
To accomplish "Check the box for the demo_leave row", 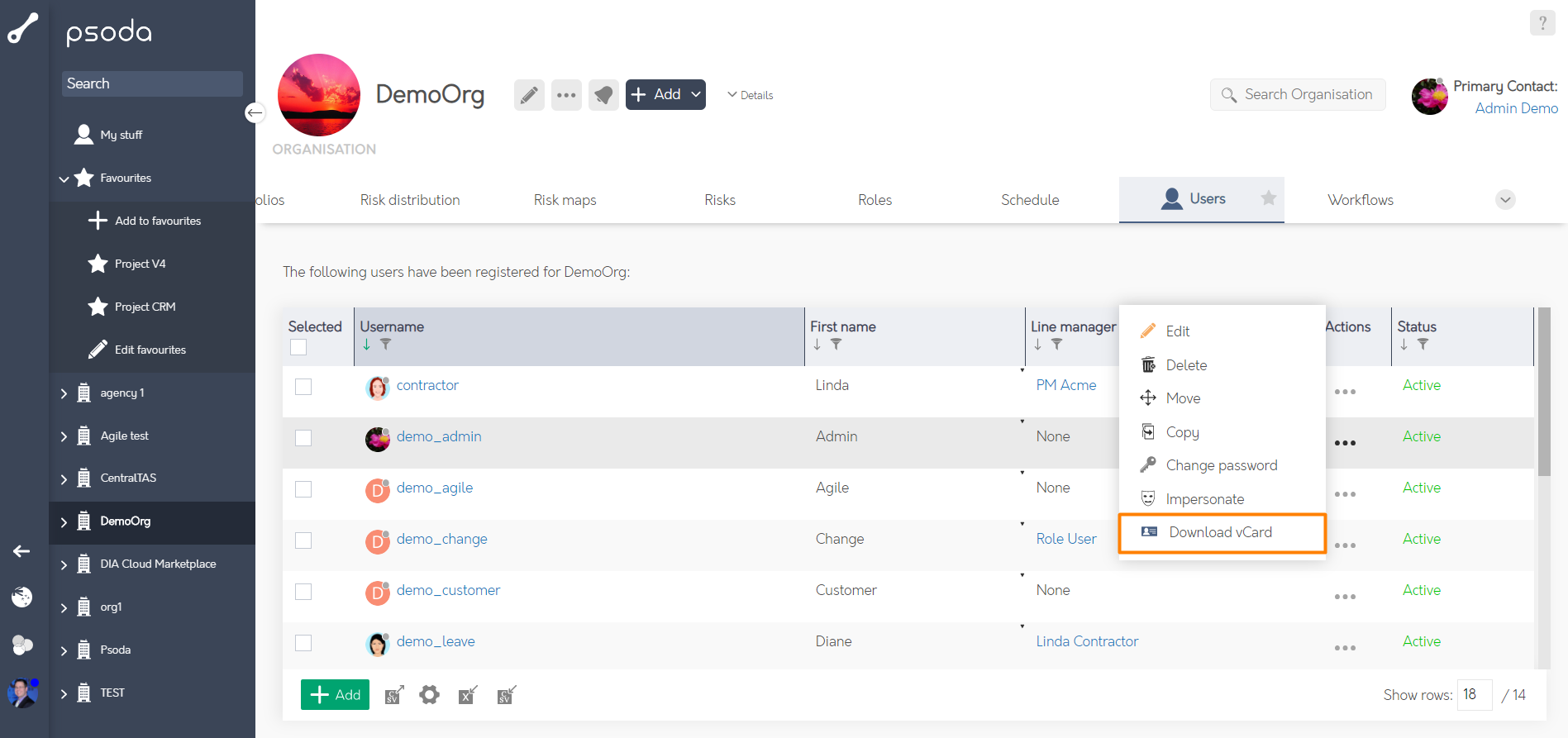I will click(303, 643).
